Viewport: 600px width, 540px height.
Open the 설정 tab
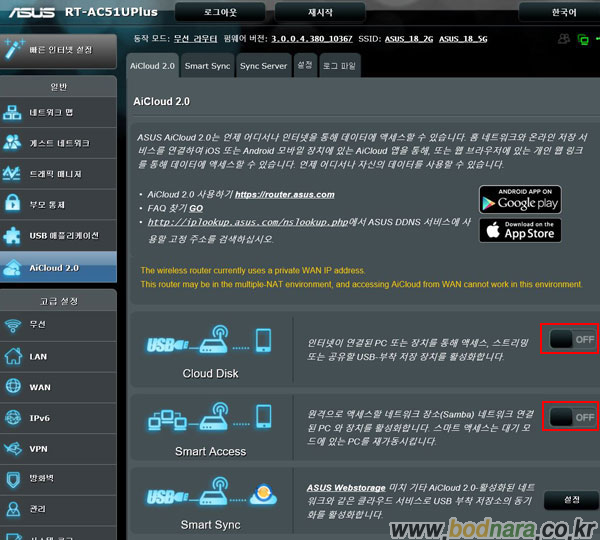pos(305,65)
